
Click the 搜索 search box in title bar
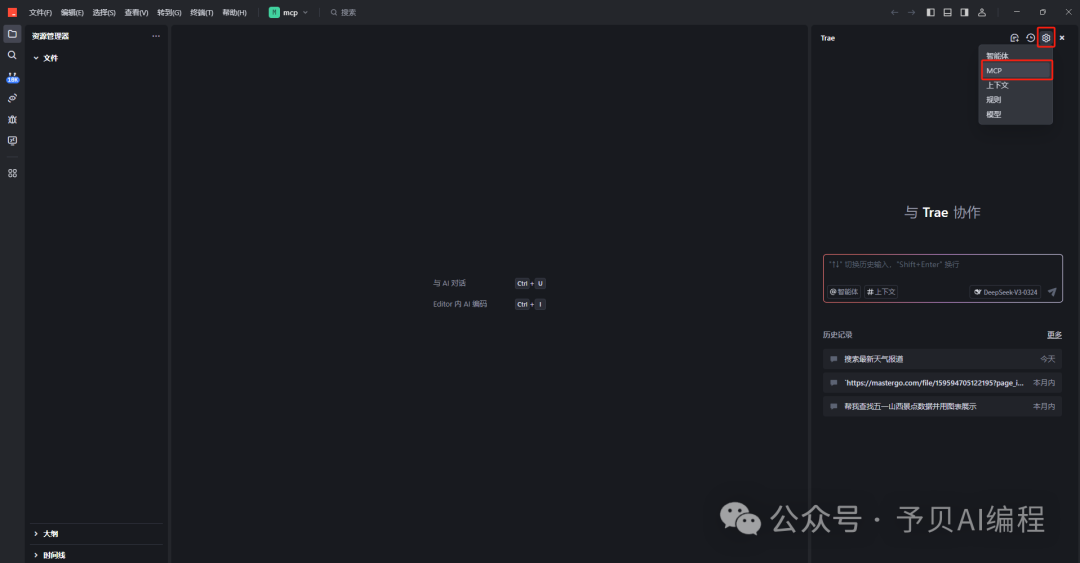(x=343, y=12)
